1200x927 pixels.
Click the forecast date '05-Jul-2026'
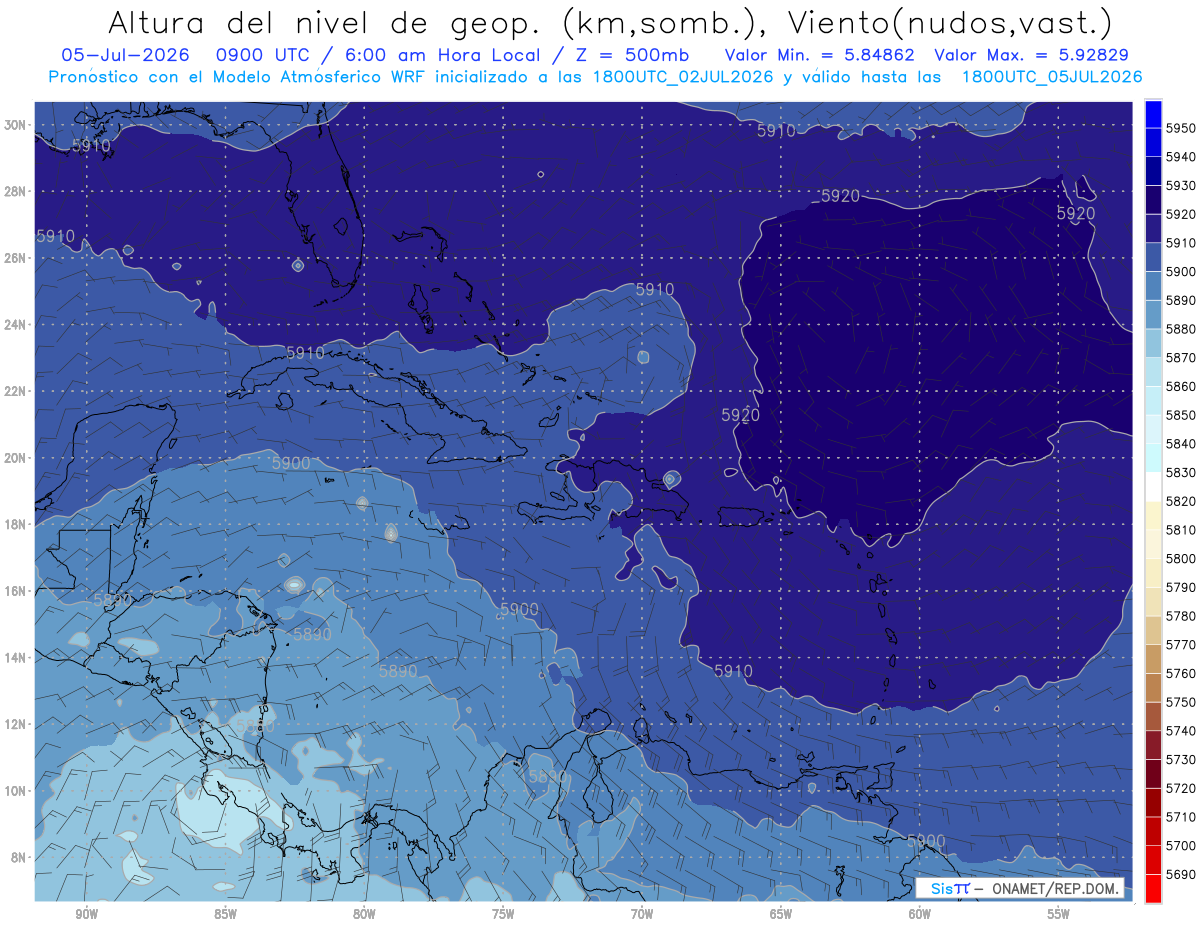pos(124,54)
